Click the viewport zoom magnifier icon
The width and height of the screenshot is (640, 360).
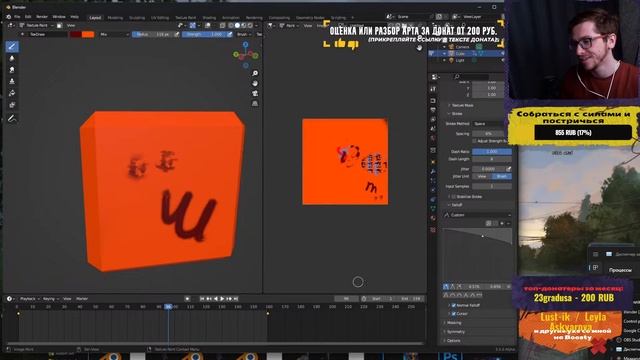coord(255,73)
